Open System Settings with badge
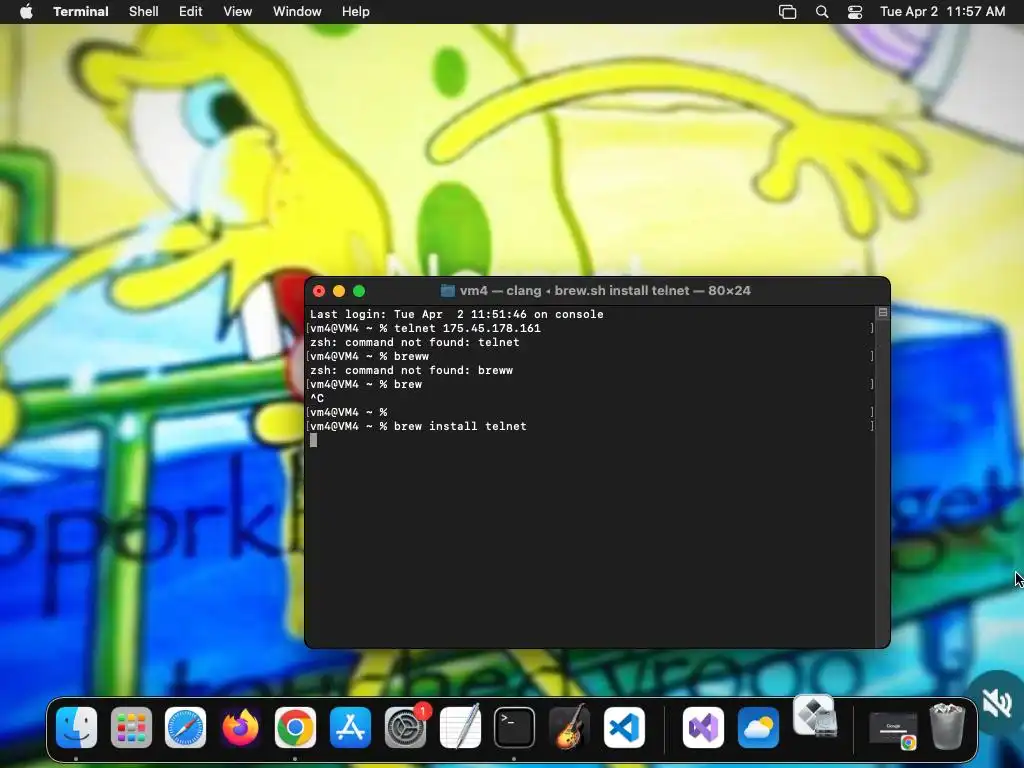 [406, 727]
